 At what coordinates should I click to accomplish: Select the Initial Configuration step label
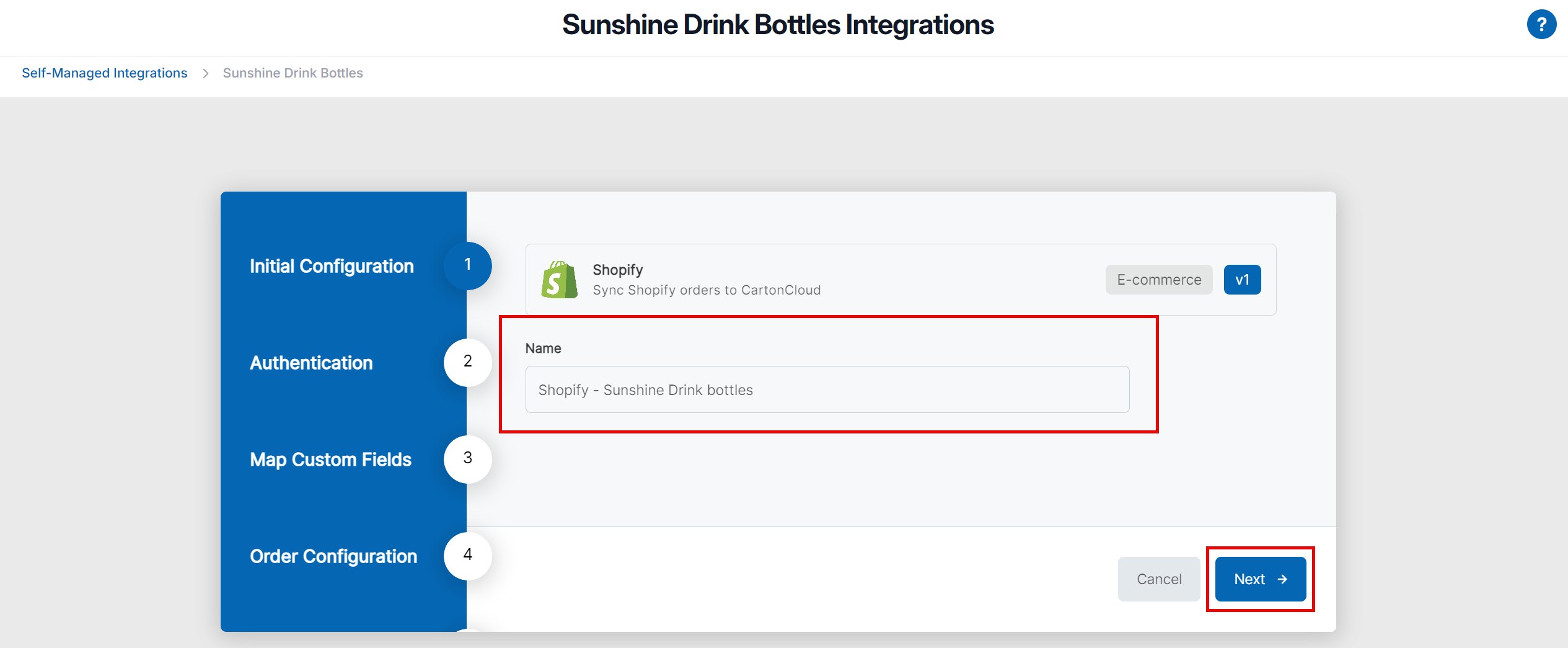(x=332, y=265)
